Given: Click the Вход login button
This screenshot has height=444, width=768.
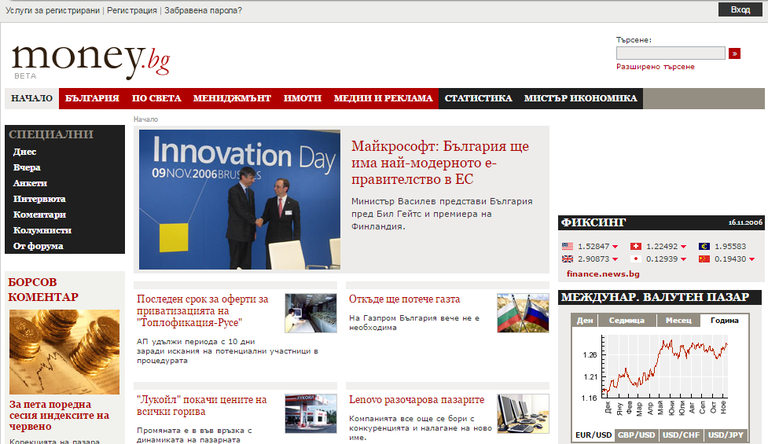Looking at the screenshot, I should tap(739, 9).
